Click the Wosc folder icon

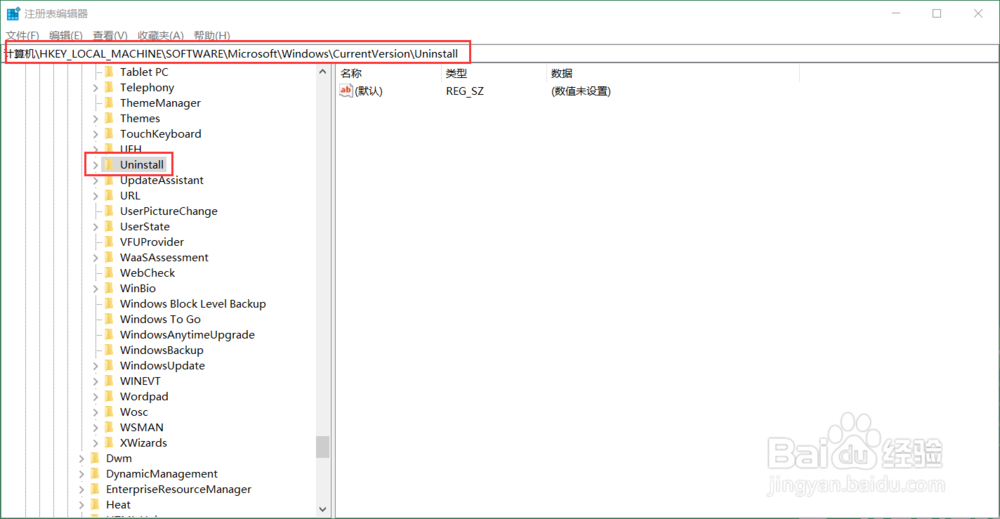109,412
